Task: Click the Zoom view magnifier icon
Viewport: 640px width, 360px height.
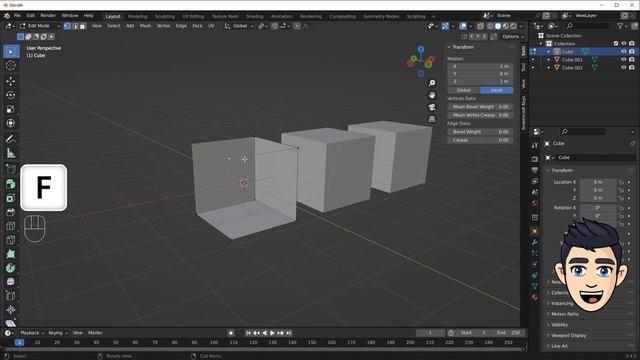Action: pos(432,83)
